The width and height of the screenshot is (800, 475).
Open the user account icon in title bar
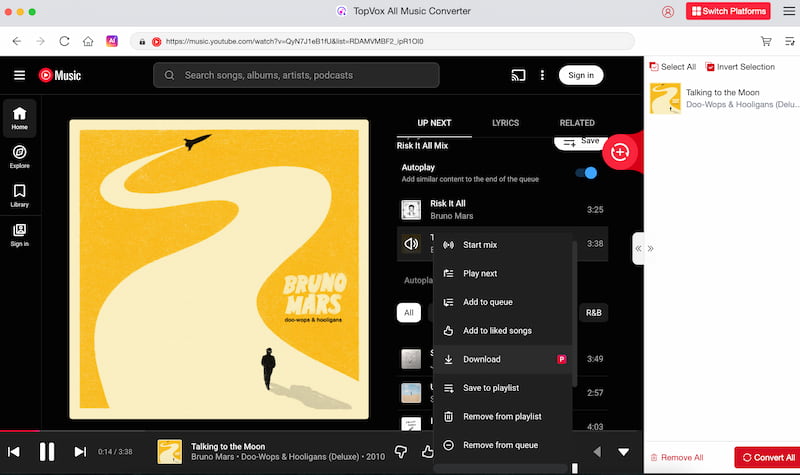[x=667, y=11]
